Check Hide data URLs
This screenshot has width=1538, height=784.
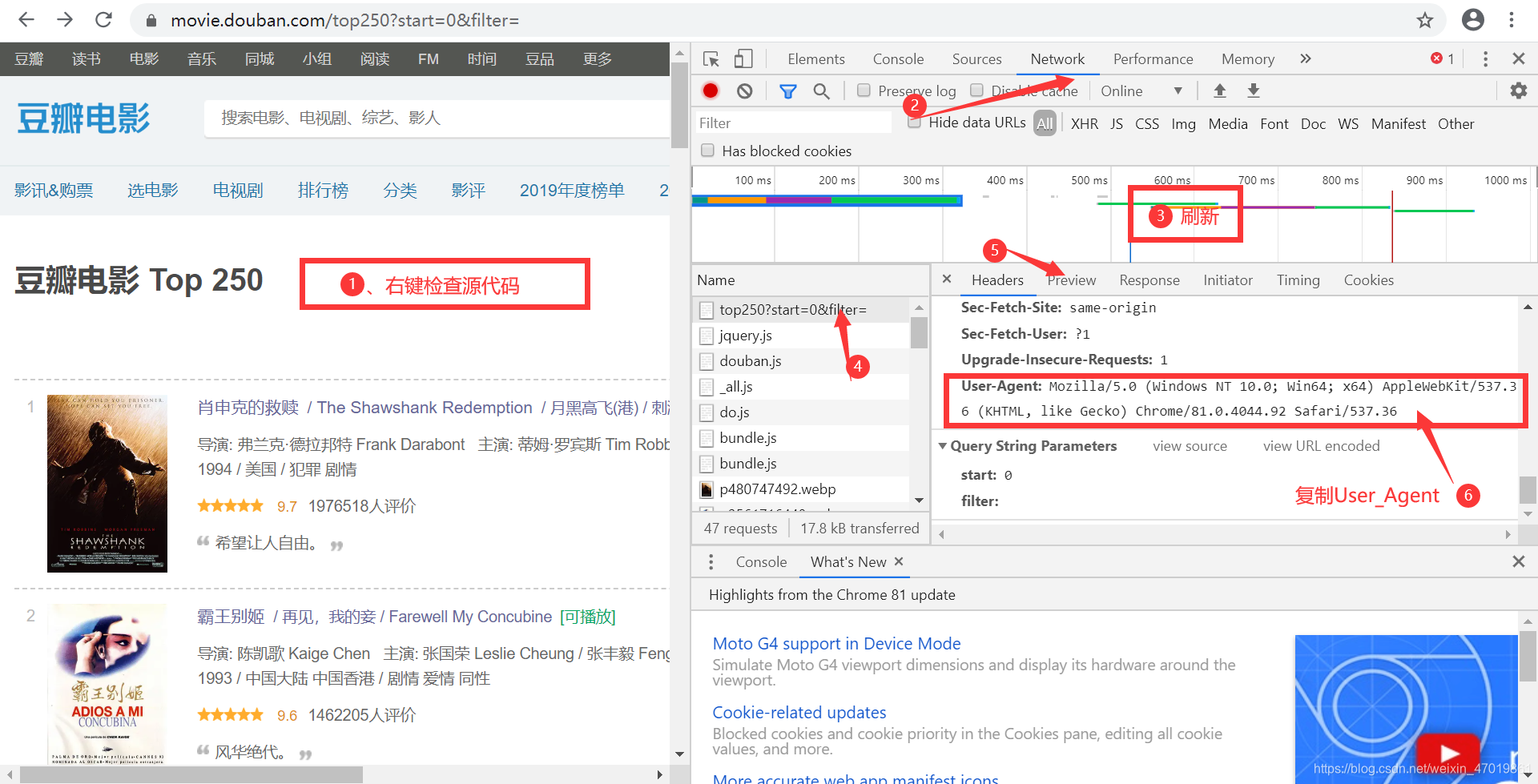(914, 123)
